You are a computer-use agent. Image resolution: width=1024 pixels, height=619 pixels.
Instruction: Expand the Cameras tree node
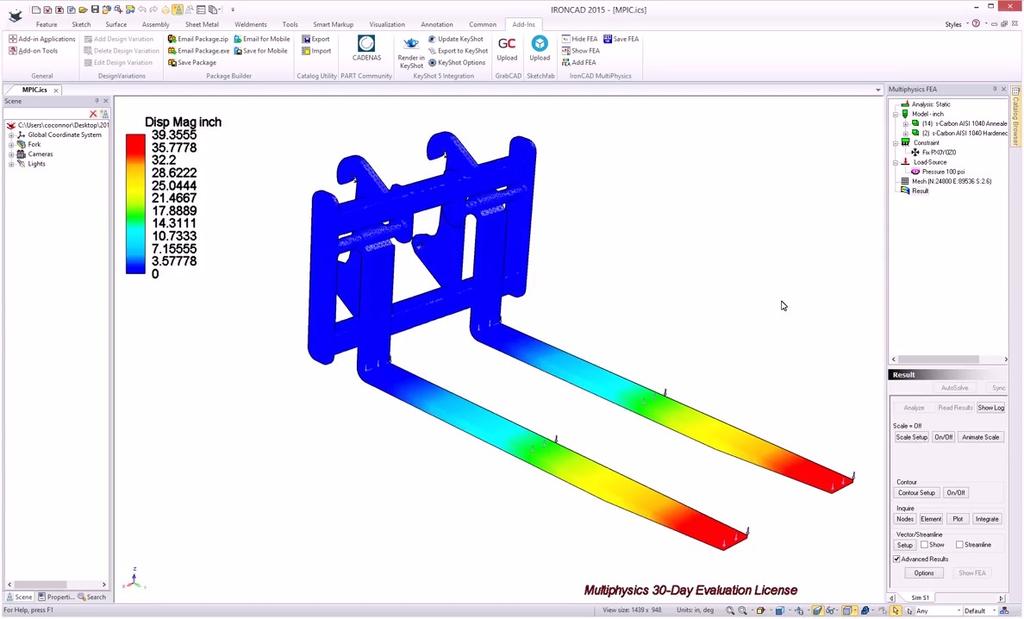11,155
